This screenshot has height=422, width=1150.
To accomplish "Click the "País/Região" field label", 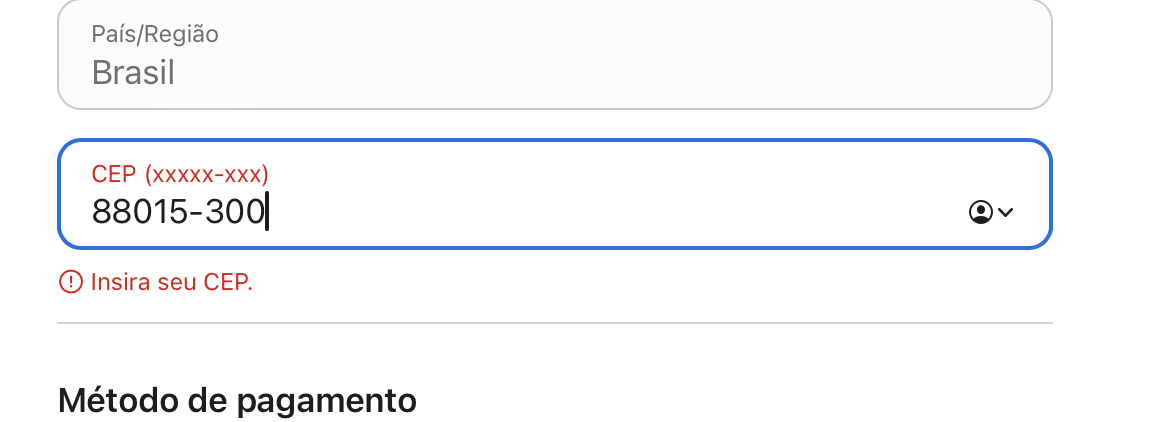I will (155, 34).
